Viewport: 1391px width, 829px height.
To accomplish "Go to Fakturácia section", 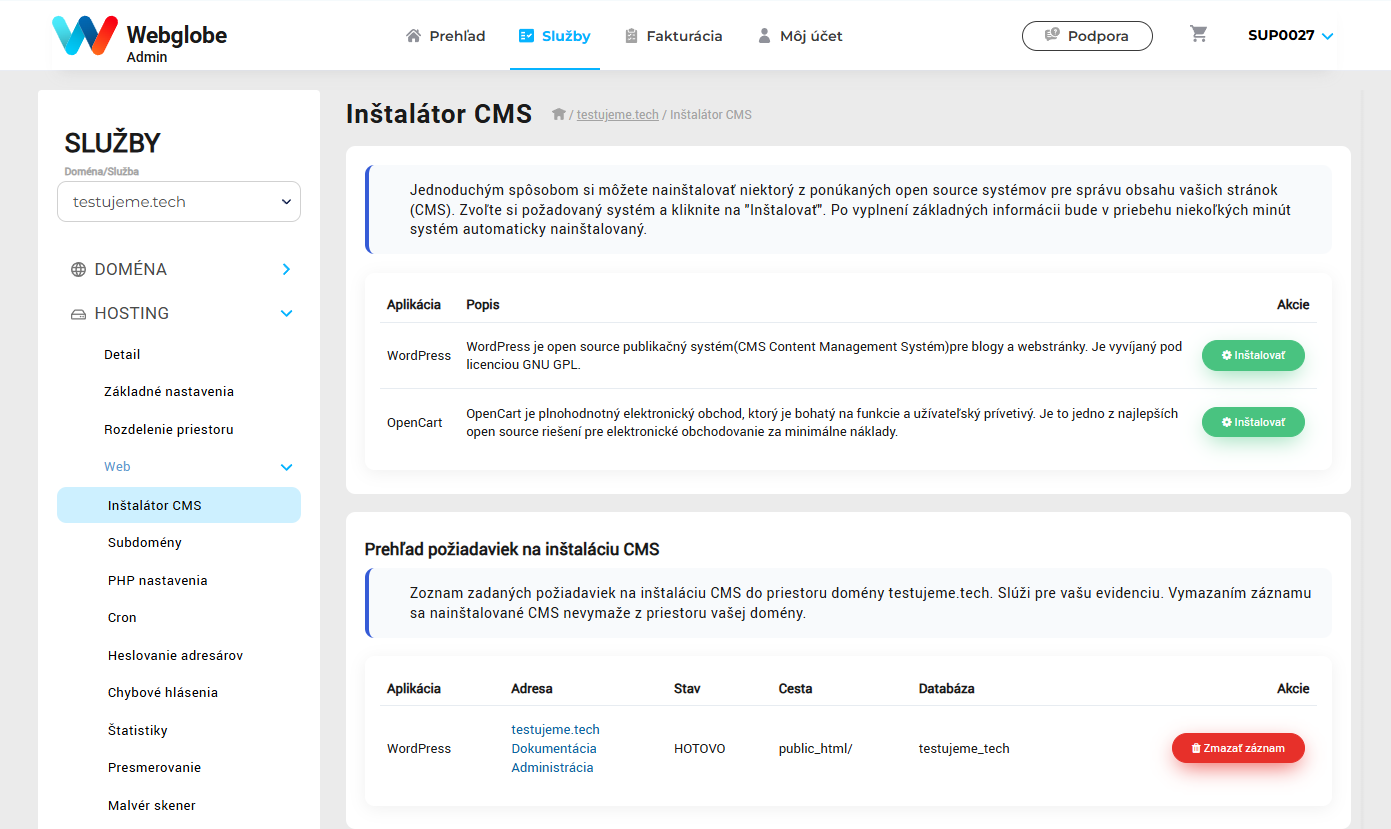I will (673, 36).
